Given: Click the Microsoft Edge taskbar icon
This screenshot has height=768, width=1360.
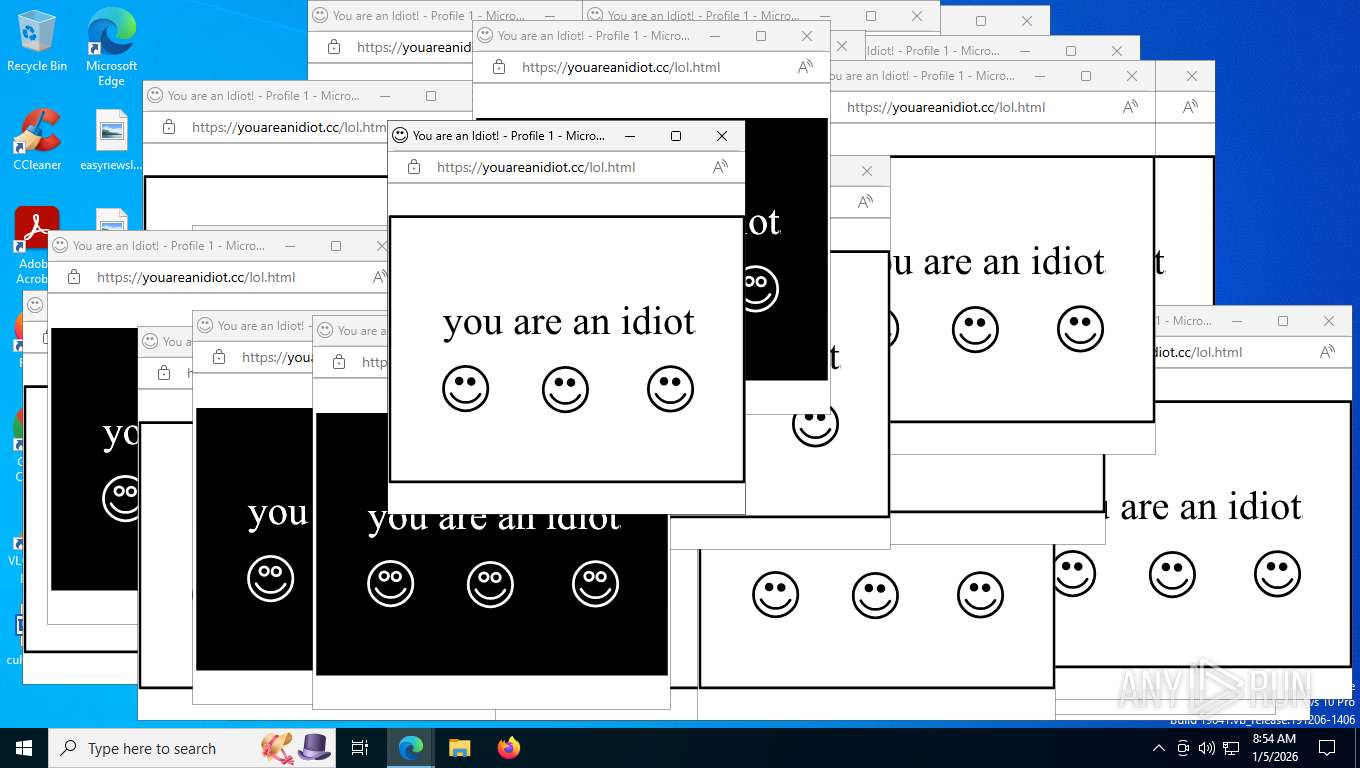Looking at the screenshot, I should coord(411,748).
